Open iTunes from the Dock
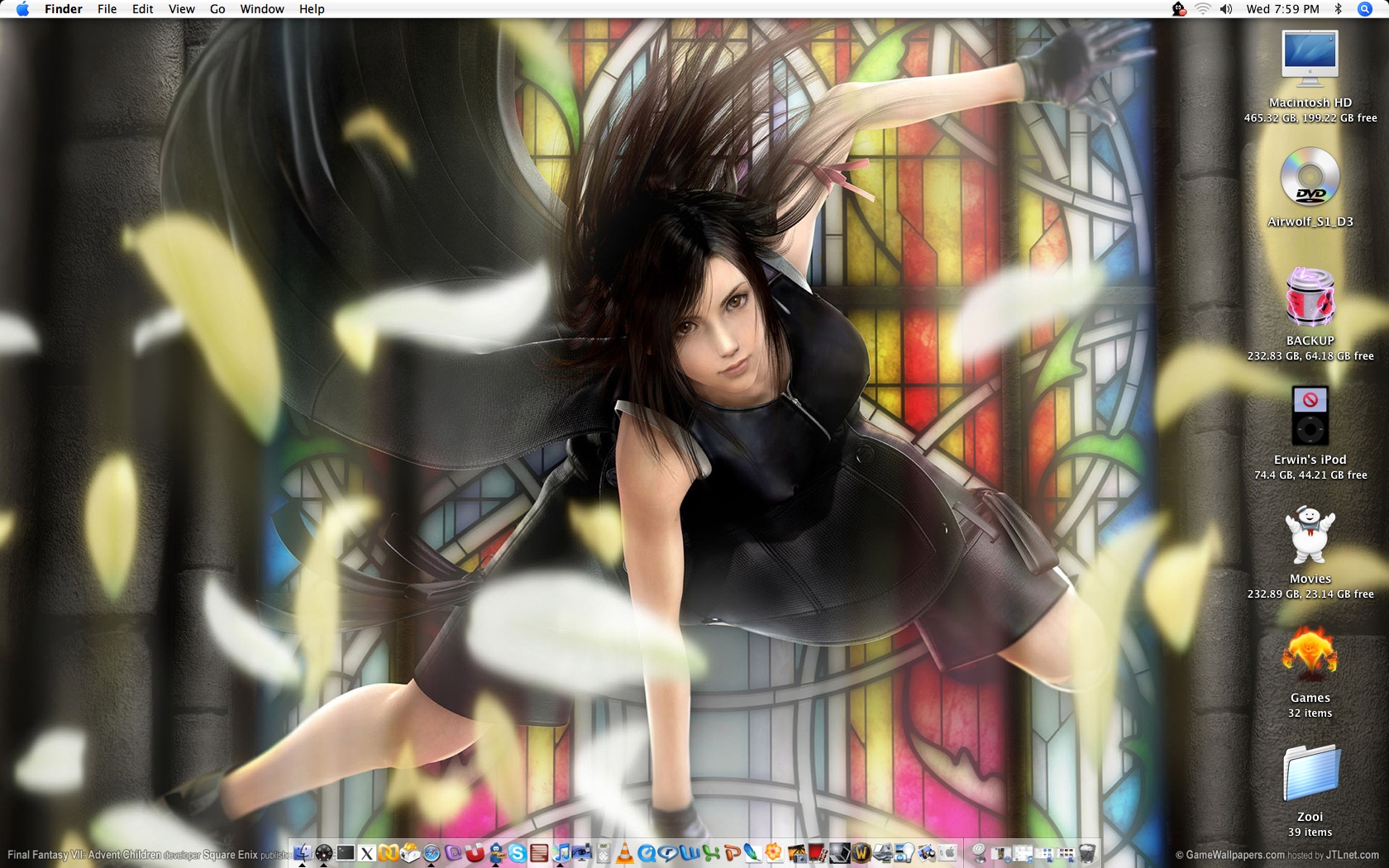Image resolution: width=1389 pixels, height=868 pixels. 561,852
